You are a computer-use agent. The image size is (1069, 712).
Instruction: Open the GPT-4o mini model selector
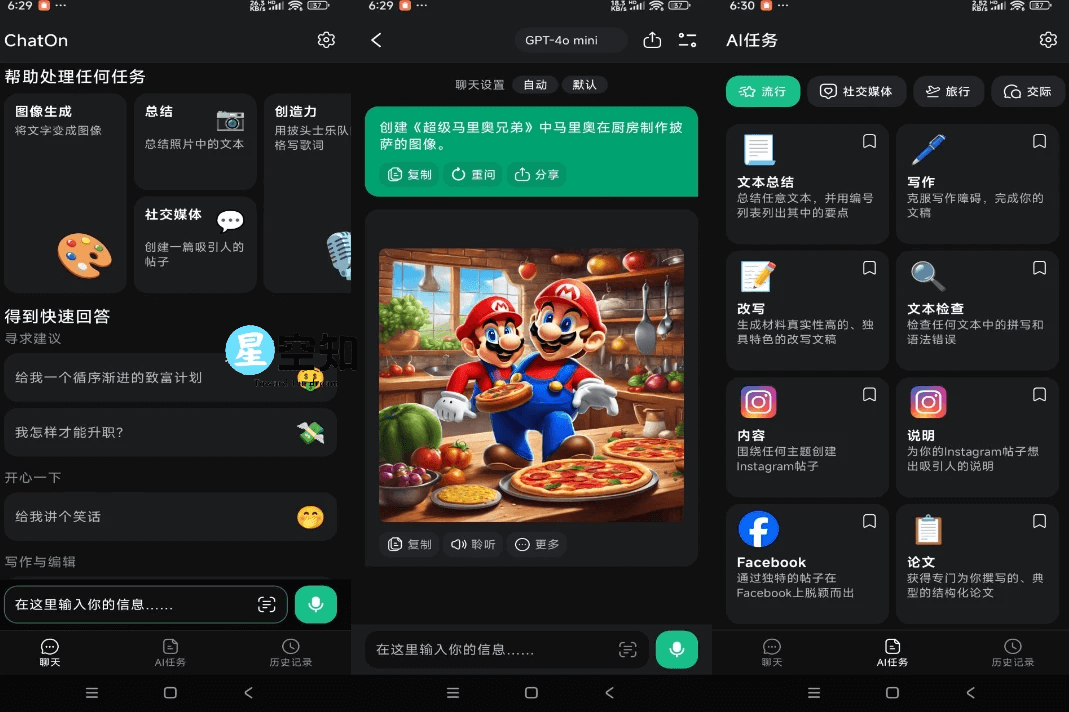tap(570, 40)
